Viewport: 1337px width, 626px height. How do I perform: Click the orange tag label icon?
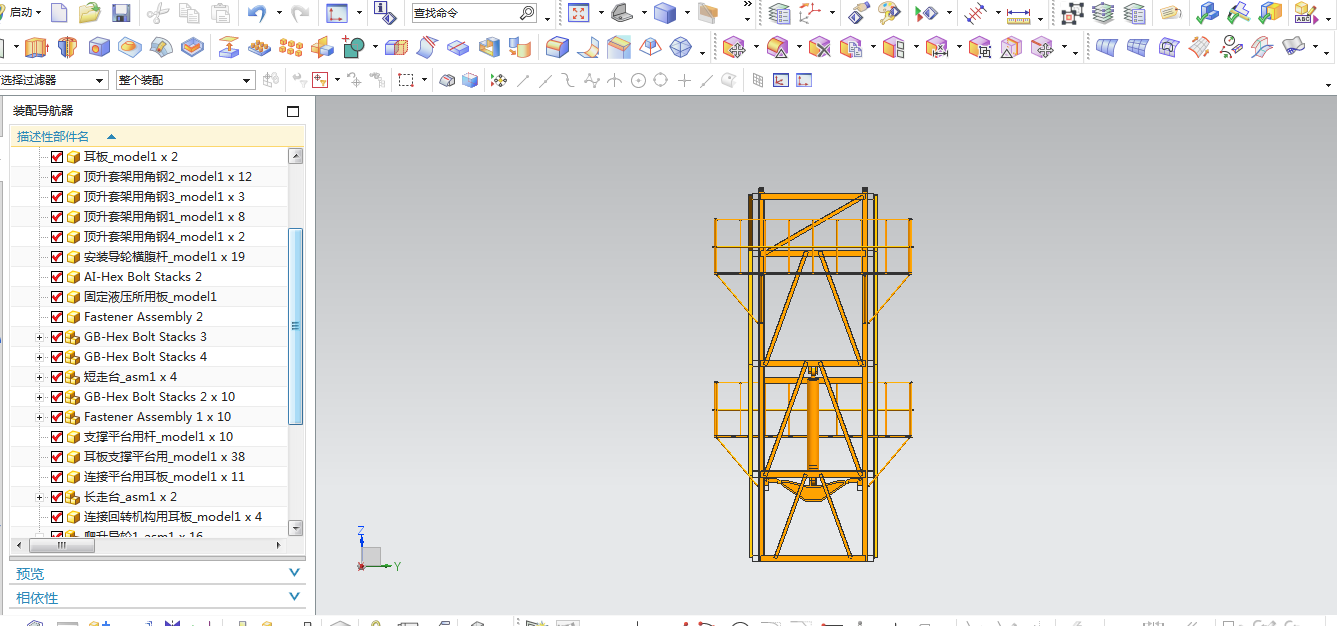pyautogui.click(x=1171, y=13)
